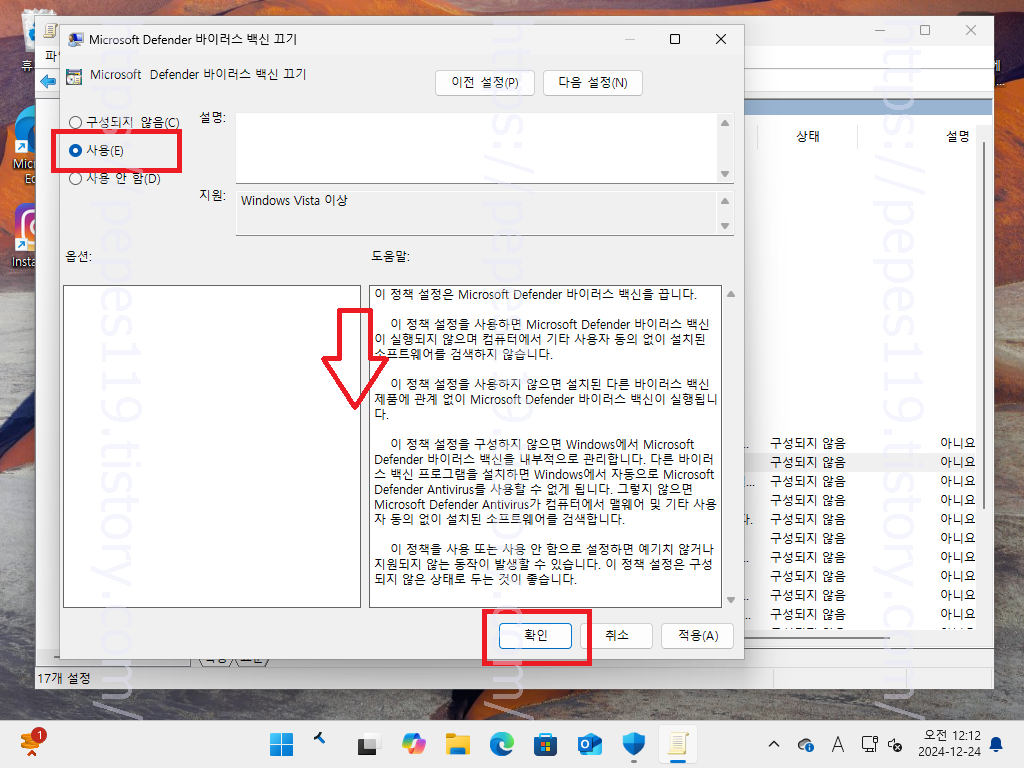Click OneDrive cloud tray icon
This screenshot has height=768, width=1024.
click(805, 744)
